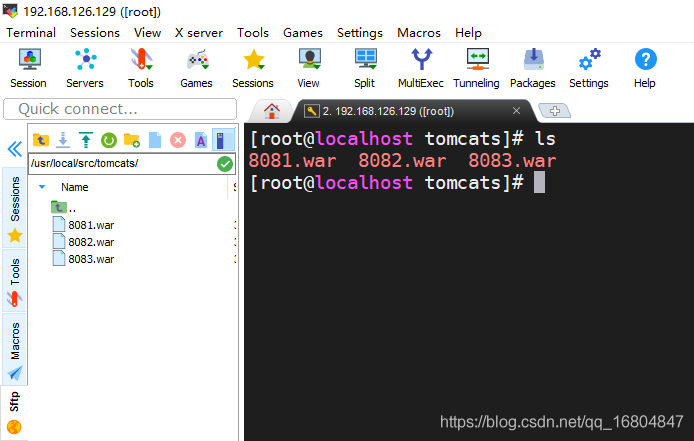Open the Session toolbar button
The height and width of the screenshot is (441, 694).
coord(28,68)
